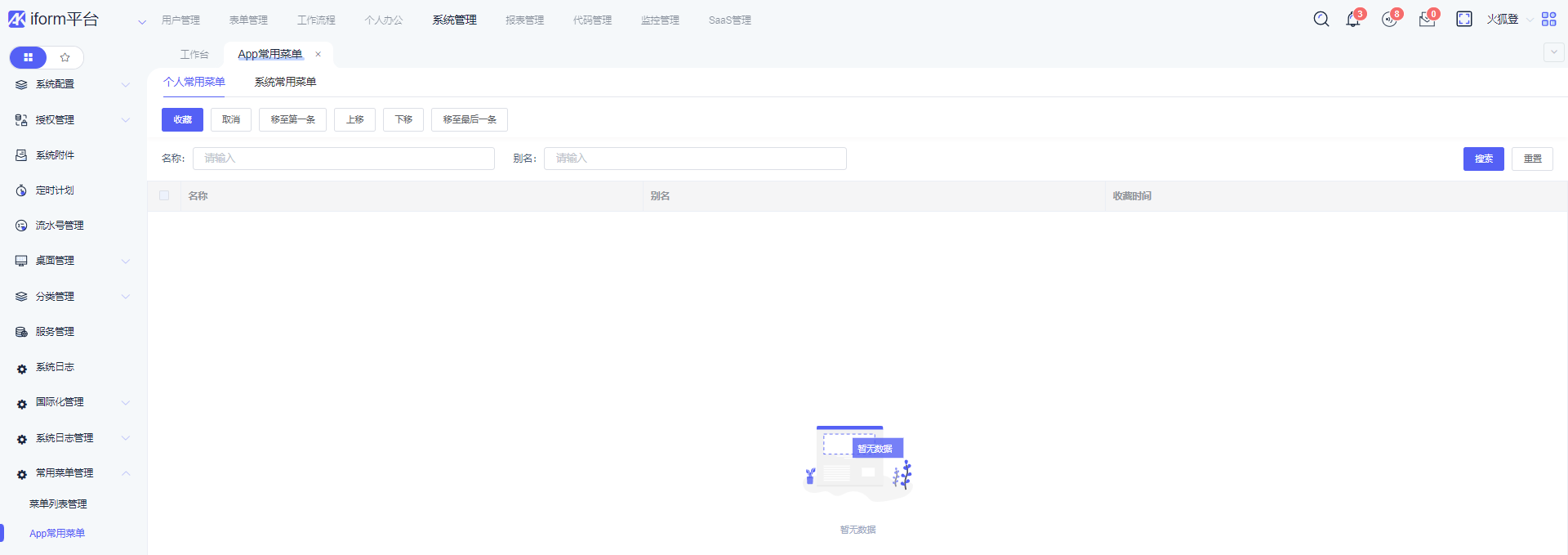
Task: Click the iform platform logo
Action: pyautogui.click(x=54, y=20)
